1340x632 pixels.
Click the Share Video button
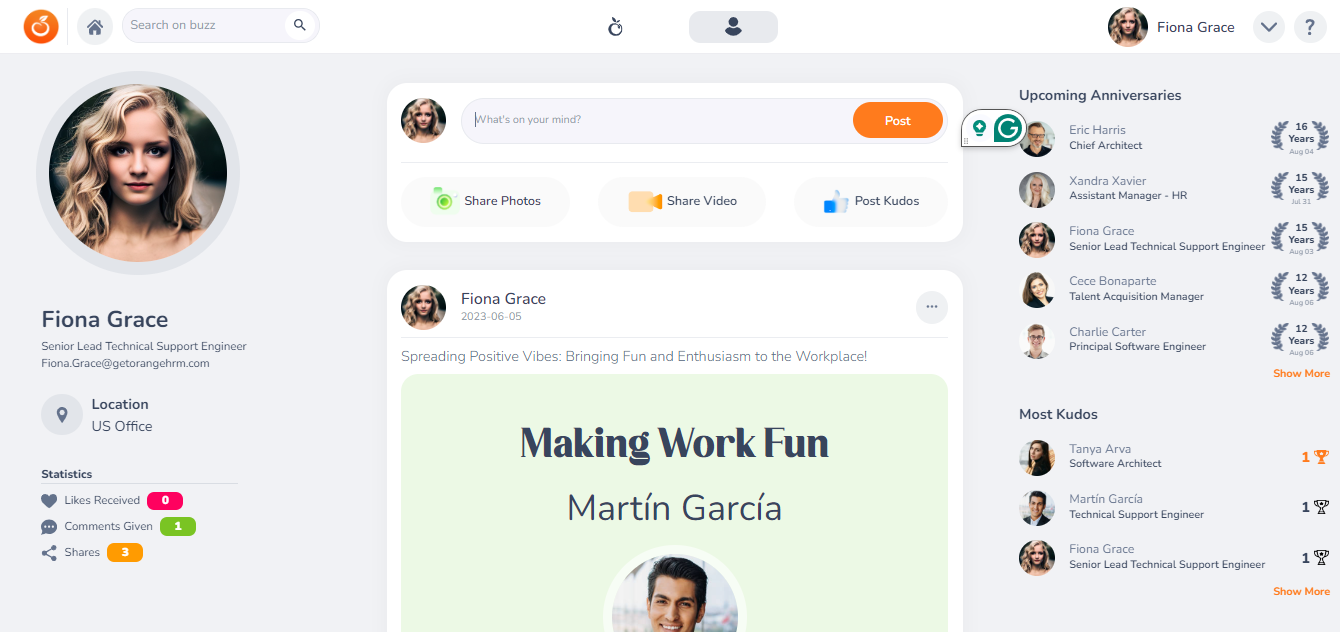(682, 201)
